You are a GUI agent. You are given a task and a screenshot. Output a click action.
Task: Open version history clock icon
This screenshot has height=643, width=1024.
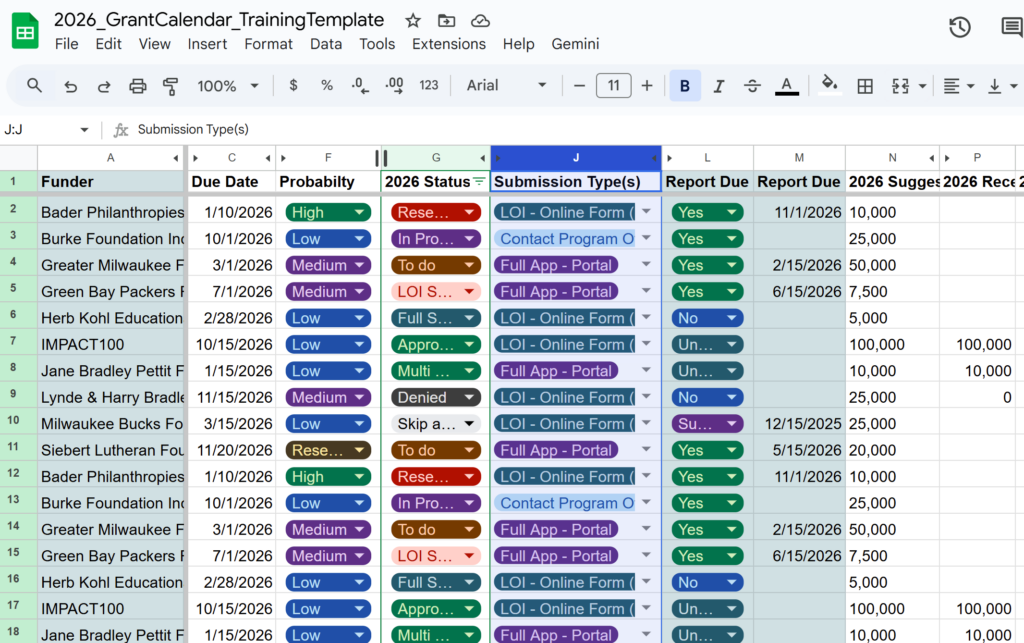coord(959,27)
